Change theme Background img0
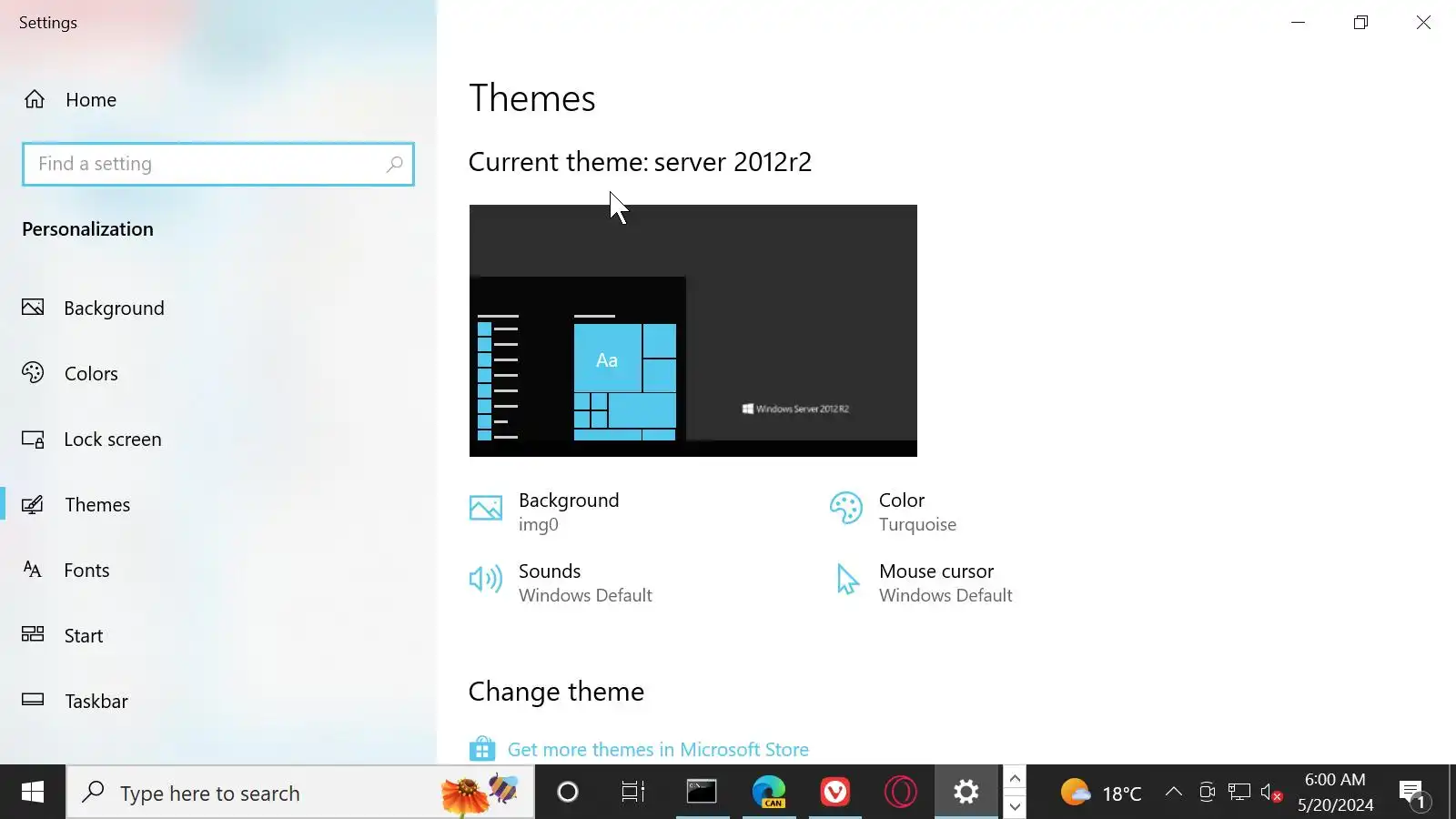This screenshot has width=1456, height=819. tap(569, 511)
